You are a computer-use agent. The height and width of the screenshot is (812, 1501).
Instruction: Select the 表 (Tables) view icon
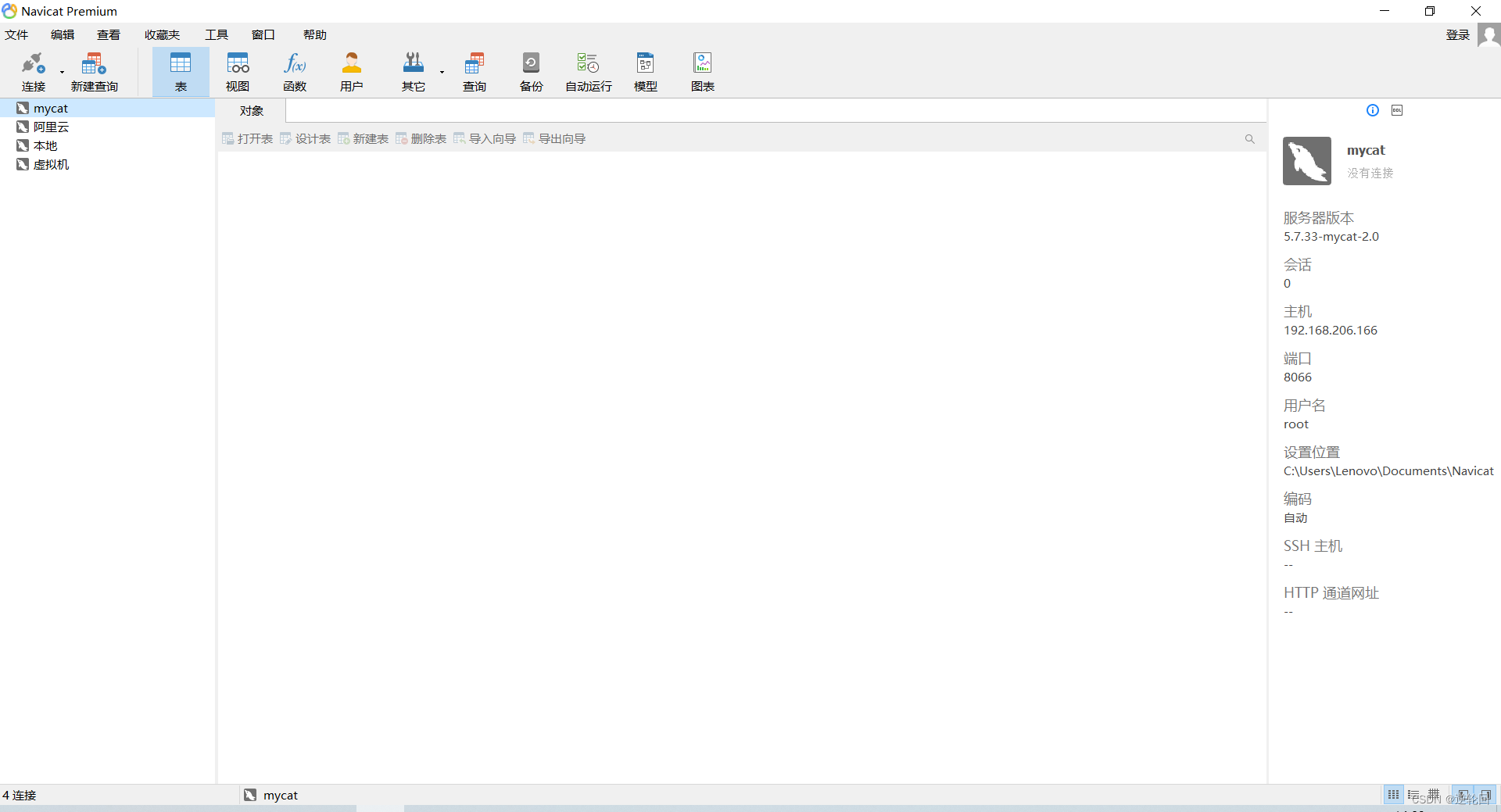tap(181, 71)
